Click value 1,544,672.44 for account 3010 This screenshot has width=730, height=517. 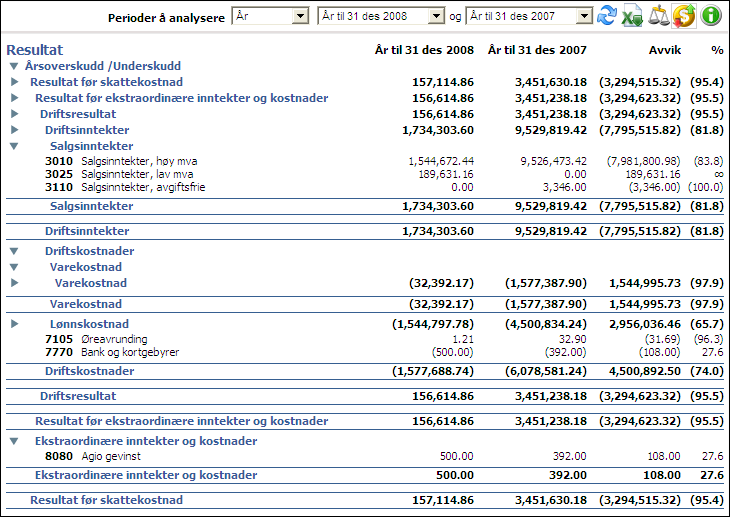(441, 161)
